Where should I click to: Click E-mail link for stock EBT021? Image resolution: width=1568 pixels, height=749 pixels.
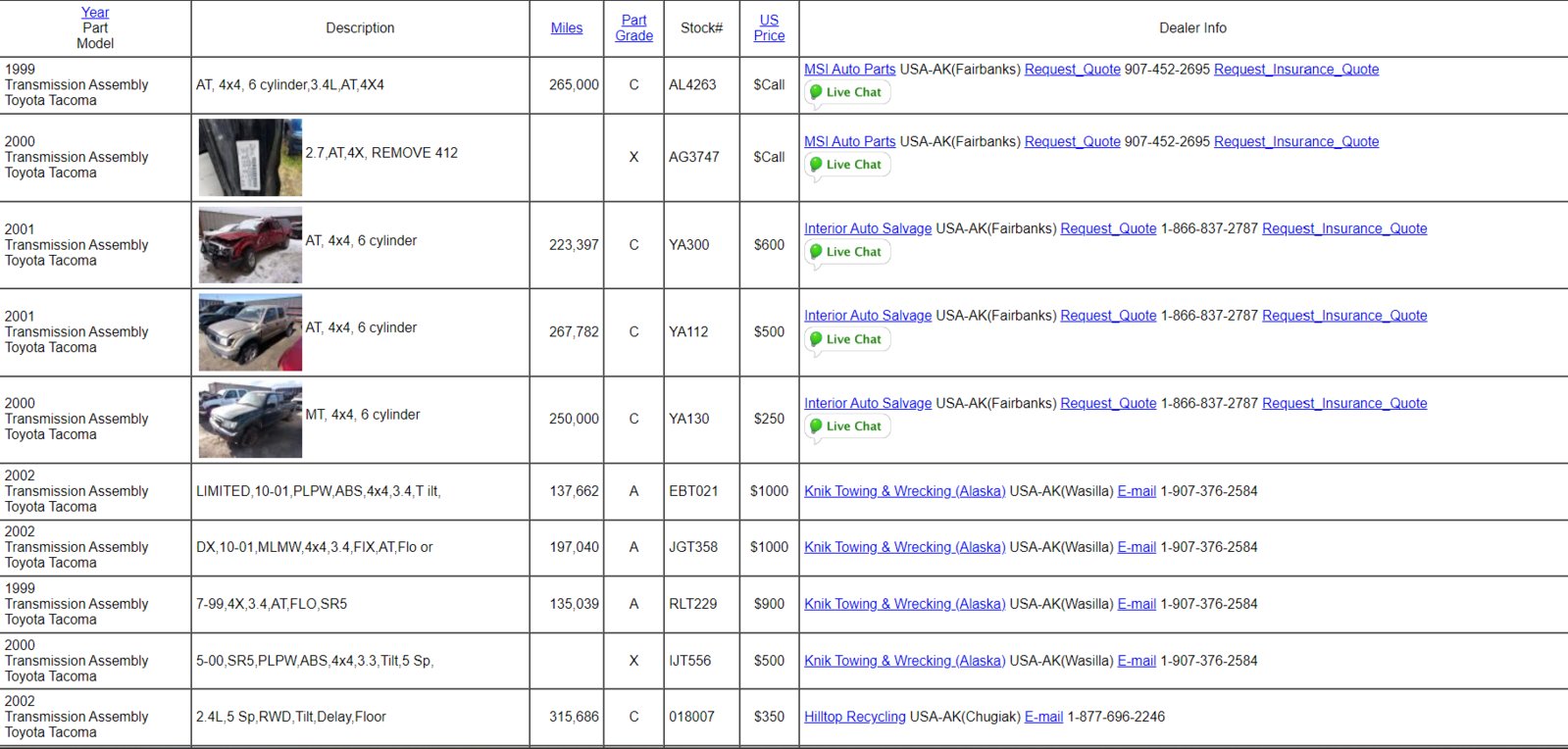click(x=1137, y=492)
